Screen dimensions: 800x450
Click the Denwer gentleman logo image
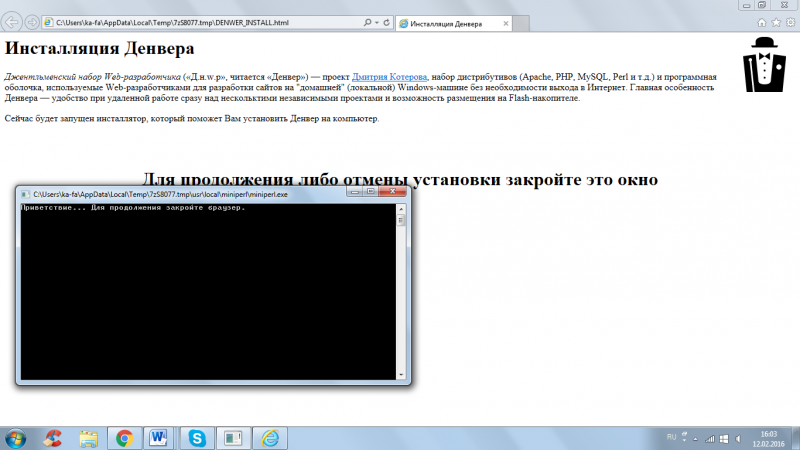(765, 65)
